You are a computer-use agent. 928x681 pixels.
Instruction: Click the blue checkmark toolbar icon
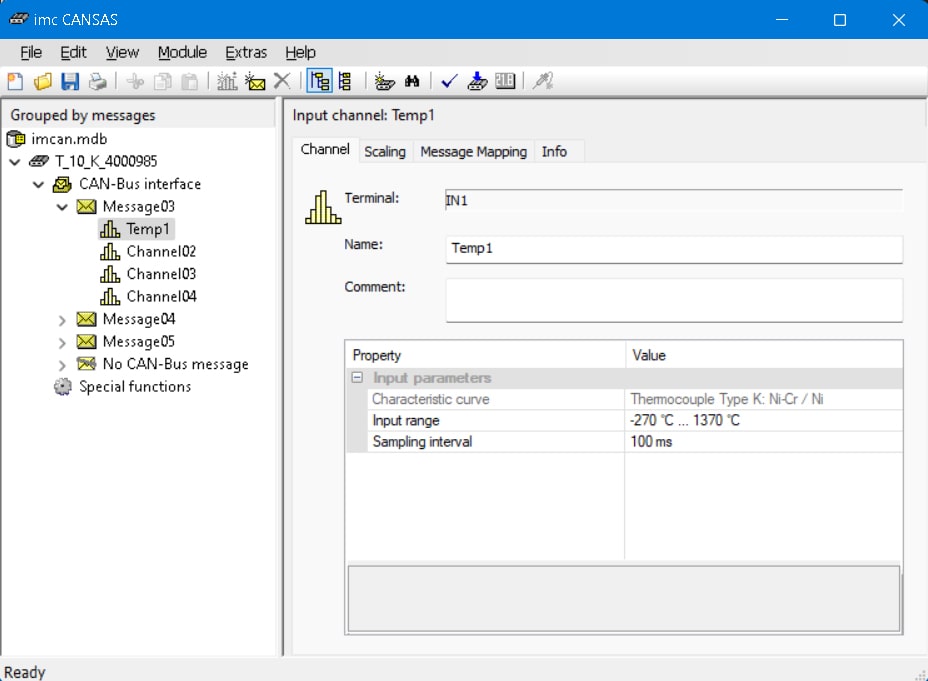(x=449, y=82)
